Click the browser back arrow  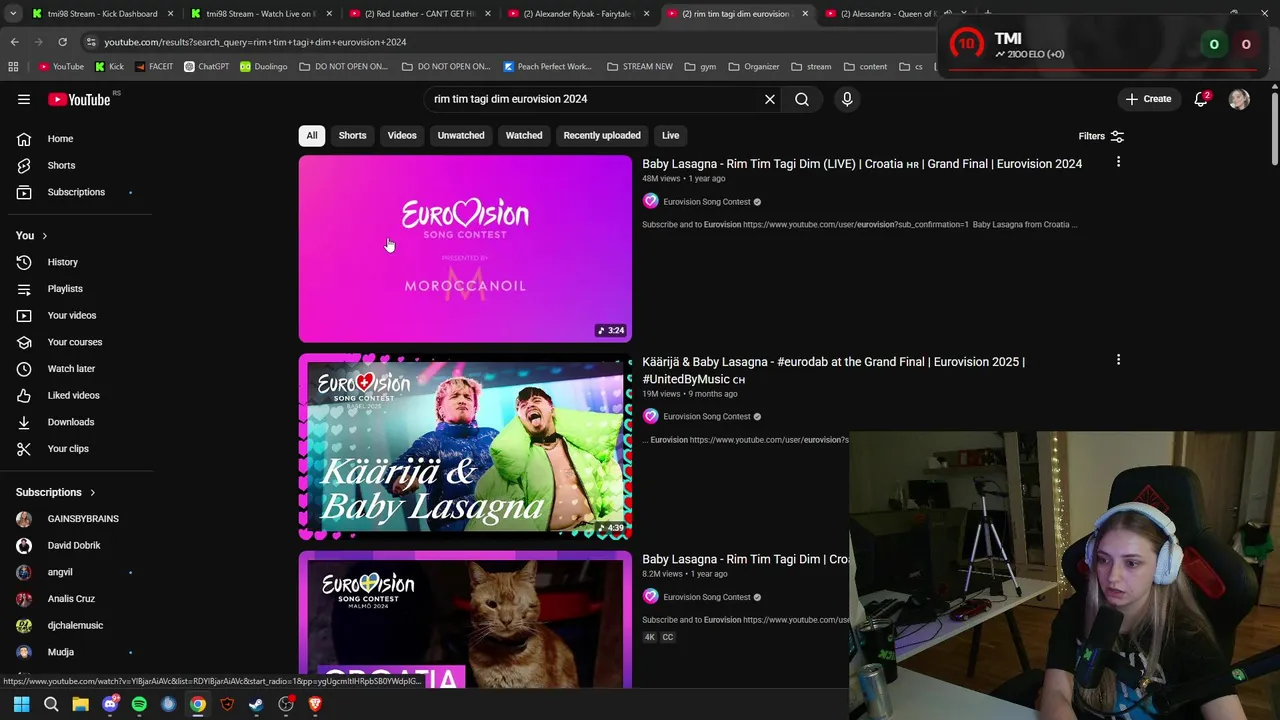tap(14, 42)
